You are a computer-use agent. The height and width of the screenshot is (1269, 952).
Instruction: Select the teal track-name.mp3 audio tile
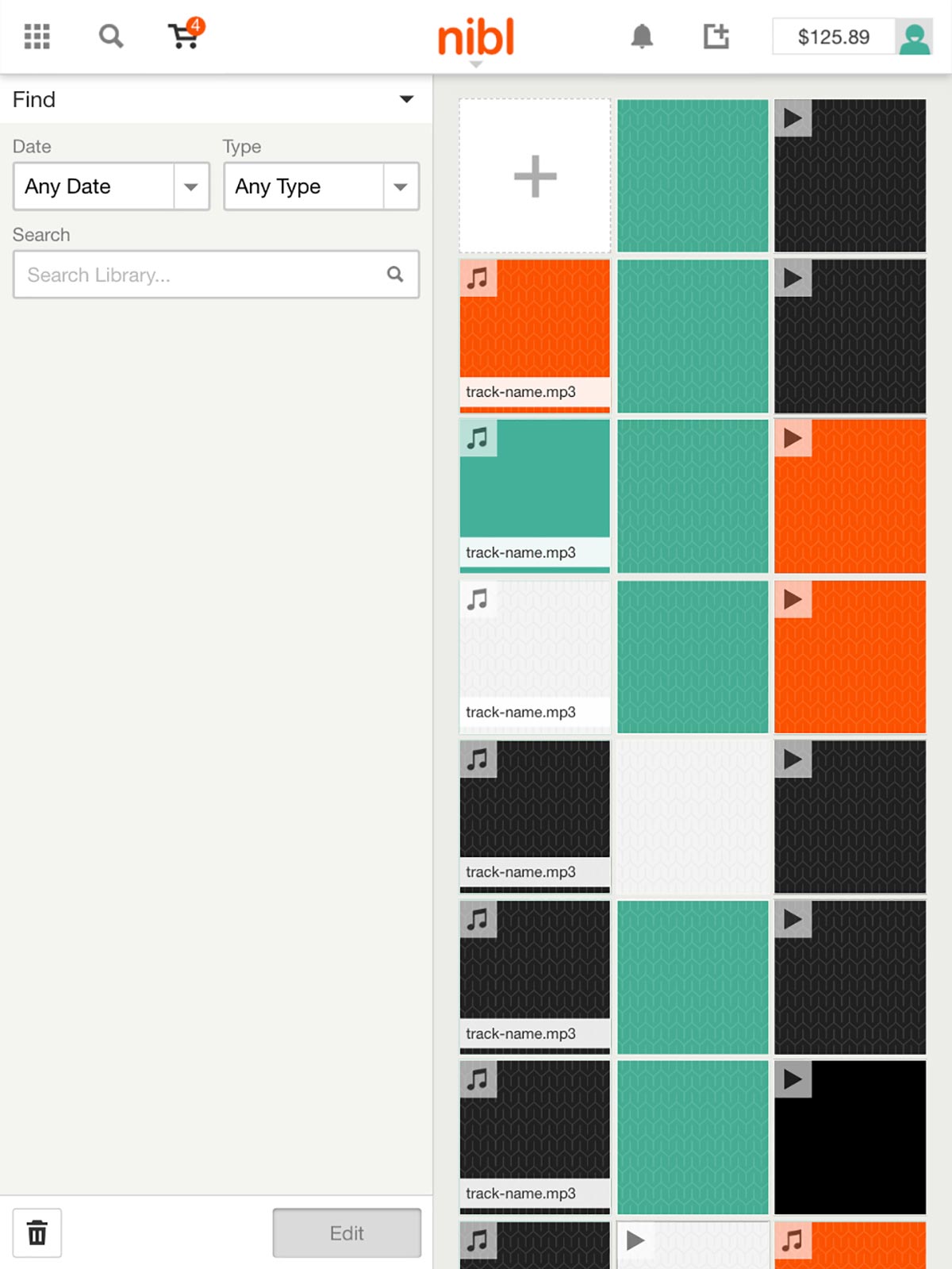pyautogui.click(x=535, y=495)
